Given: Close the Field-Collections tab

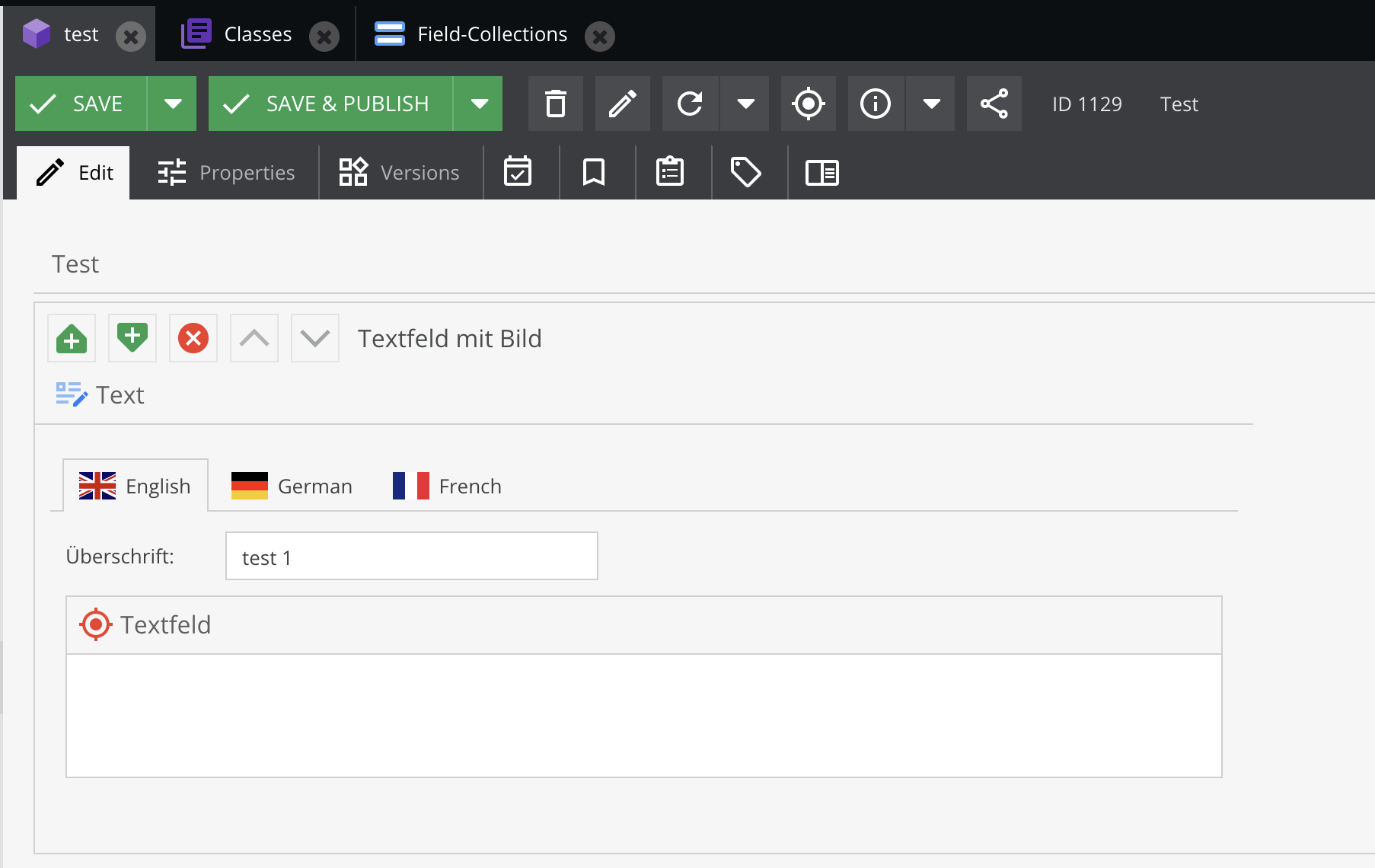Looking at the screenshot, I should (x=600, y=36).
